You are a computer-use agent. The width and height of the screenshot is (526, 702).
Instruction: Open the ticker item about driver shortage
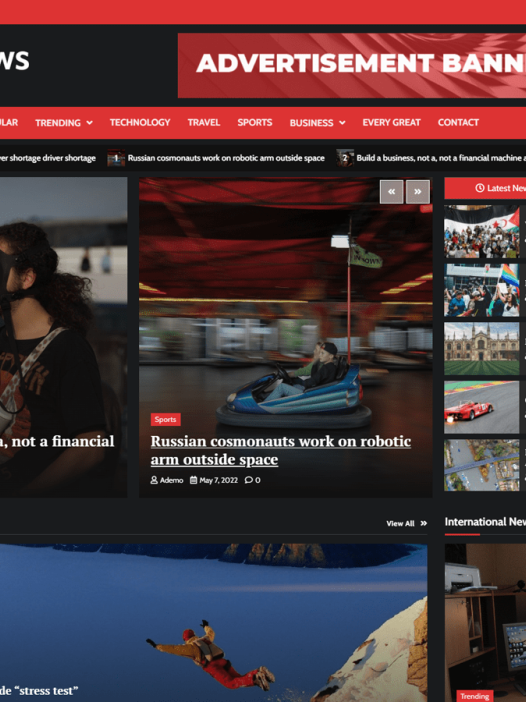click(x=48, y=158)
